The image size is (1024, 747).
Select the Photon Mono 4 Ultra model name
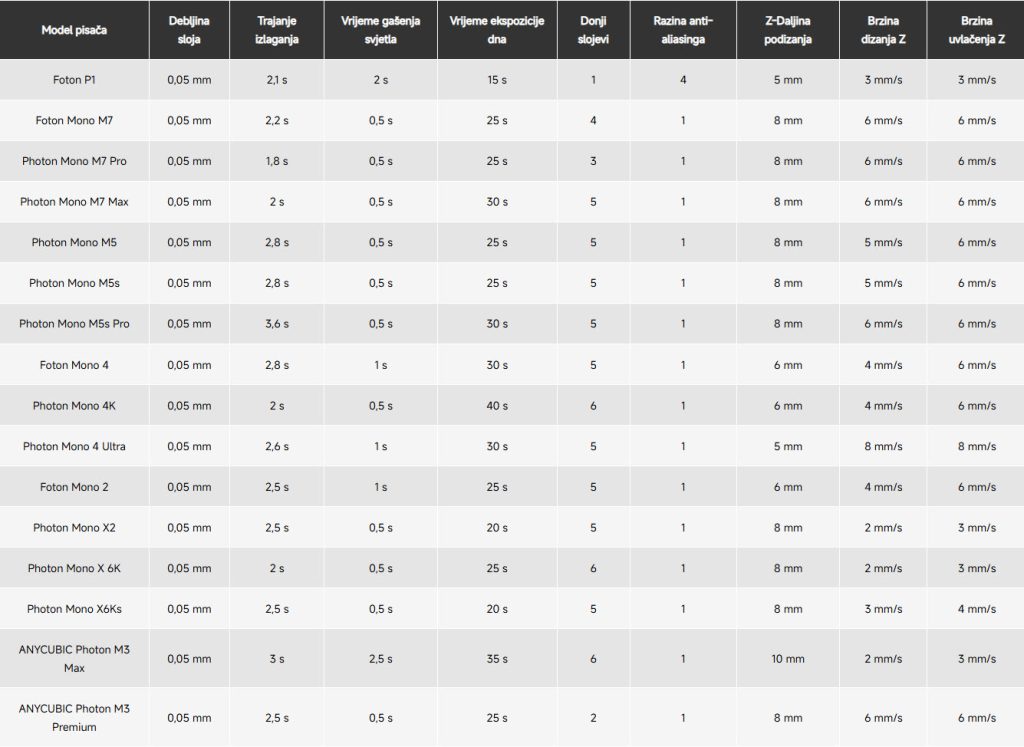point(74,446)
